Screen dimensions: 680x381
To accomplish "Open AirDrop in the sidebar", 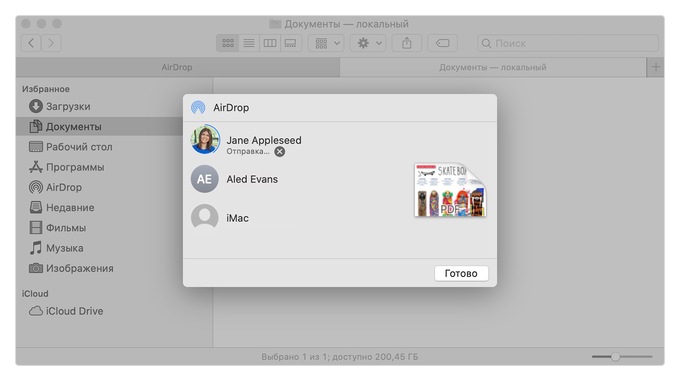I will click(56, 187).
